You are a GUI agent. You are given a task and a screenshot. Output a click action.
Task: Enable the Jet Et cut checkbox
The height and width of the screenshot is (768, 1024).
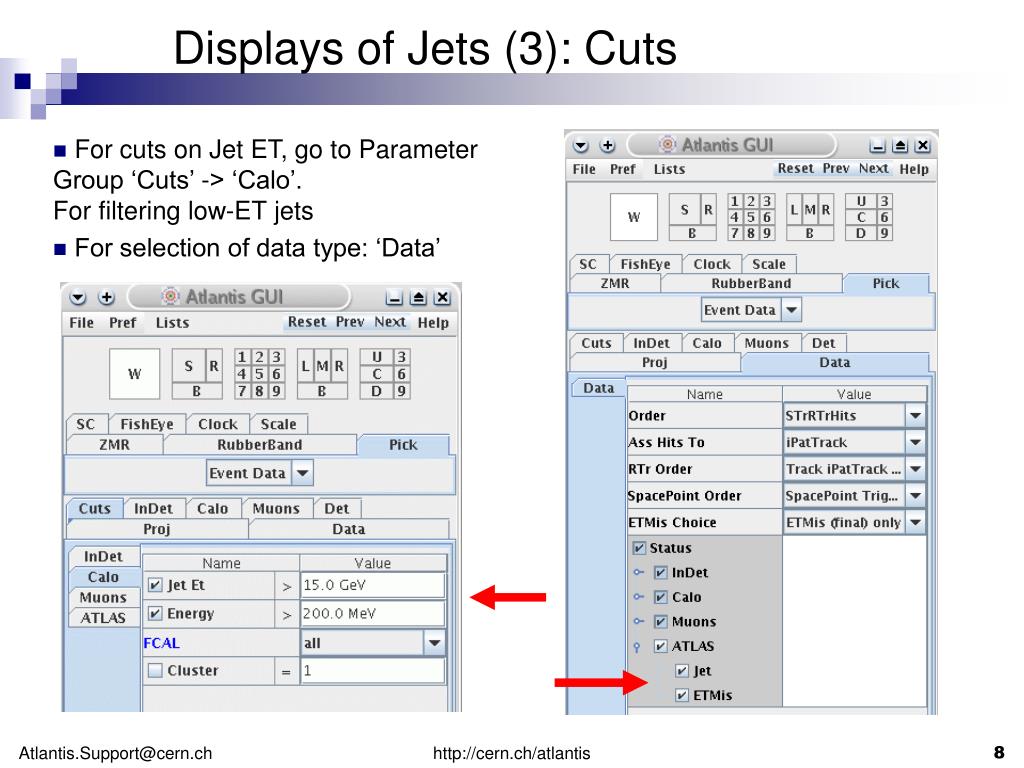[x=155, y=585]
